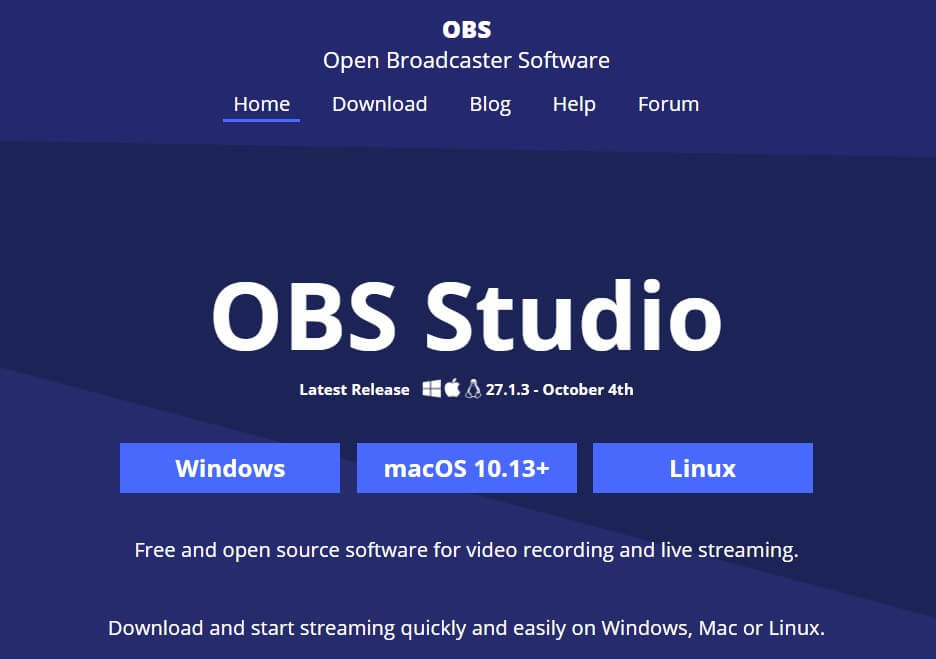Screen dimensions: 936x659
Task: Open the Help section in navigation
Action: (x=574, y=104)
